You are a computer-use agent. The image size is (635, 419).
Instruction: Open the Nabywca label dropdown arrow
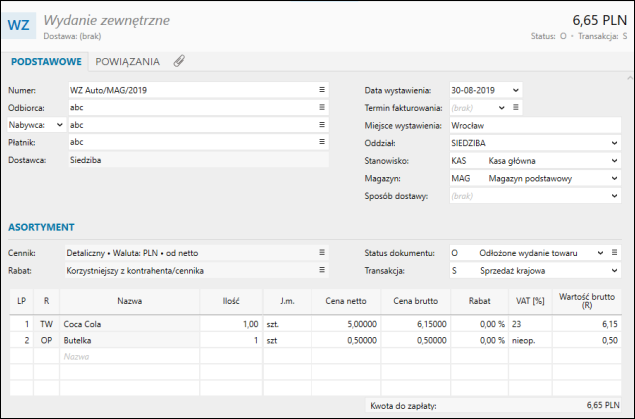[x=59, y=125]
